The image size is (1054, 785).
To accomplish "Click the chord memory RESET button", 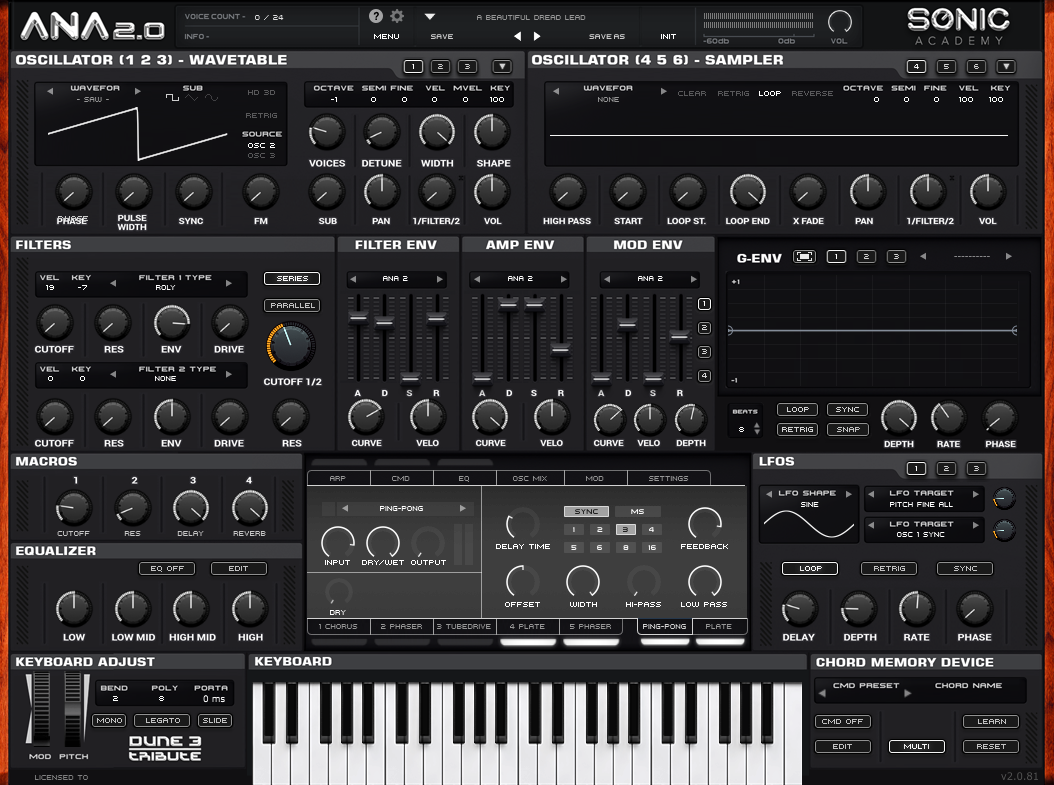I will pyautogui.click(x=991, y=747).
